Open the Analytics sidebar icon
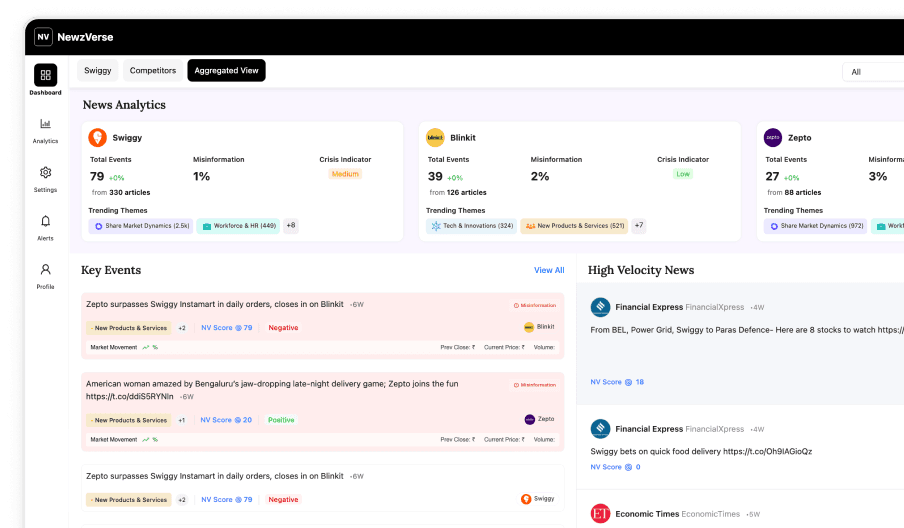 click(46, 124)
